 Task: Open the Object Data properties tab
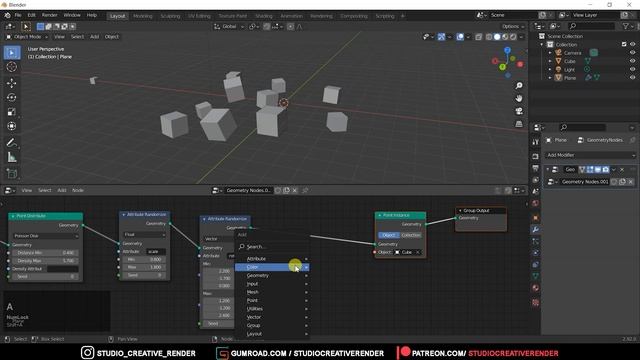[536, 276]
